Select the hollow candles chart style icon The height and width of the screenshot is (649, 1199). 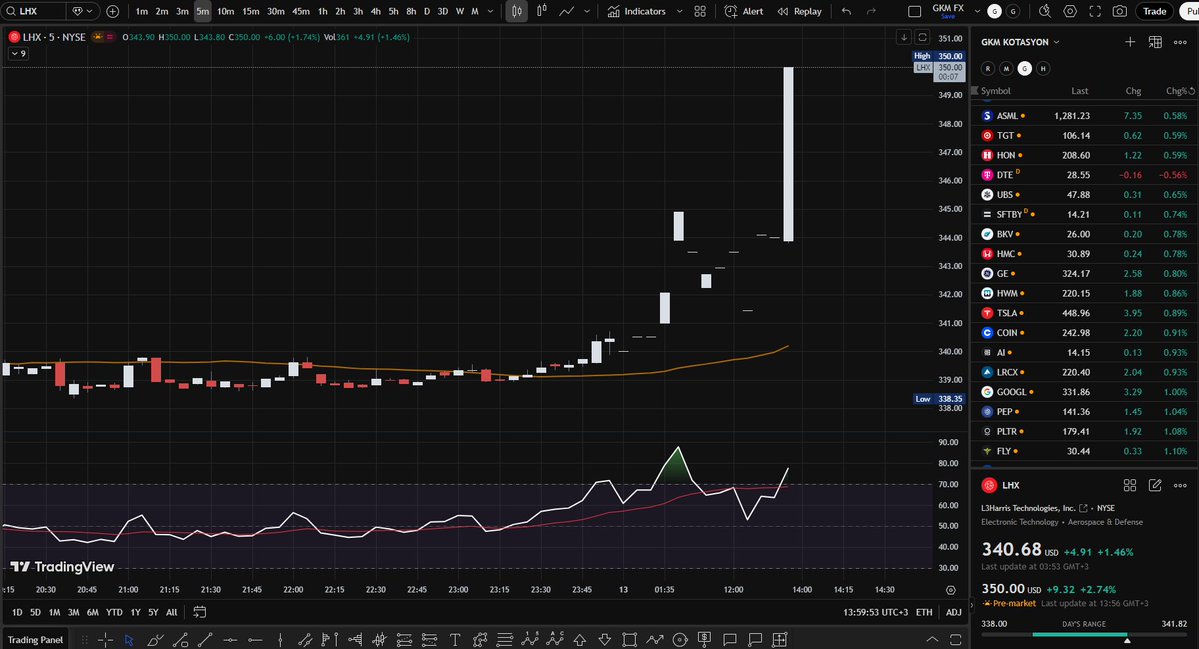point(541,11)
